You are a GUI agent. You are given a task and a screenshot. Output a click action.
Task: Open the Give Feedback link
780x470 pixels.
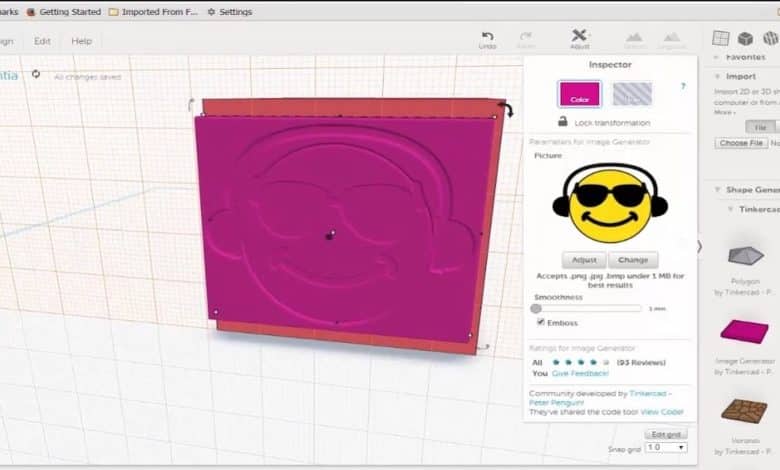[580, 373]
